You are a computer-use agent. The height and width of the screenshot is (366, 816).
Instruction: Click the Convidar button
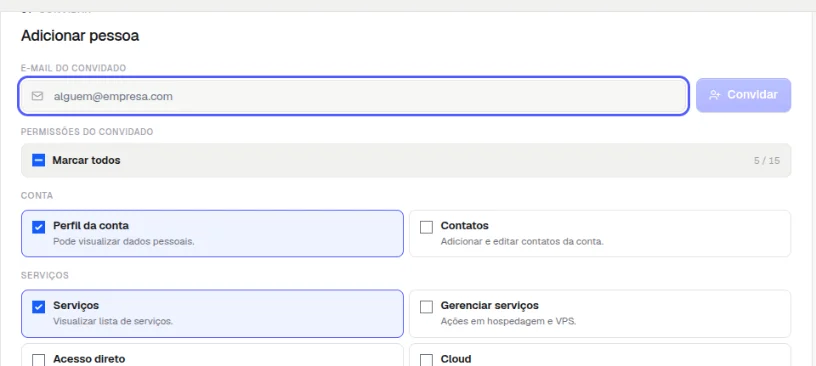(744, 95)
